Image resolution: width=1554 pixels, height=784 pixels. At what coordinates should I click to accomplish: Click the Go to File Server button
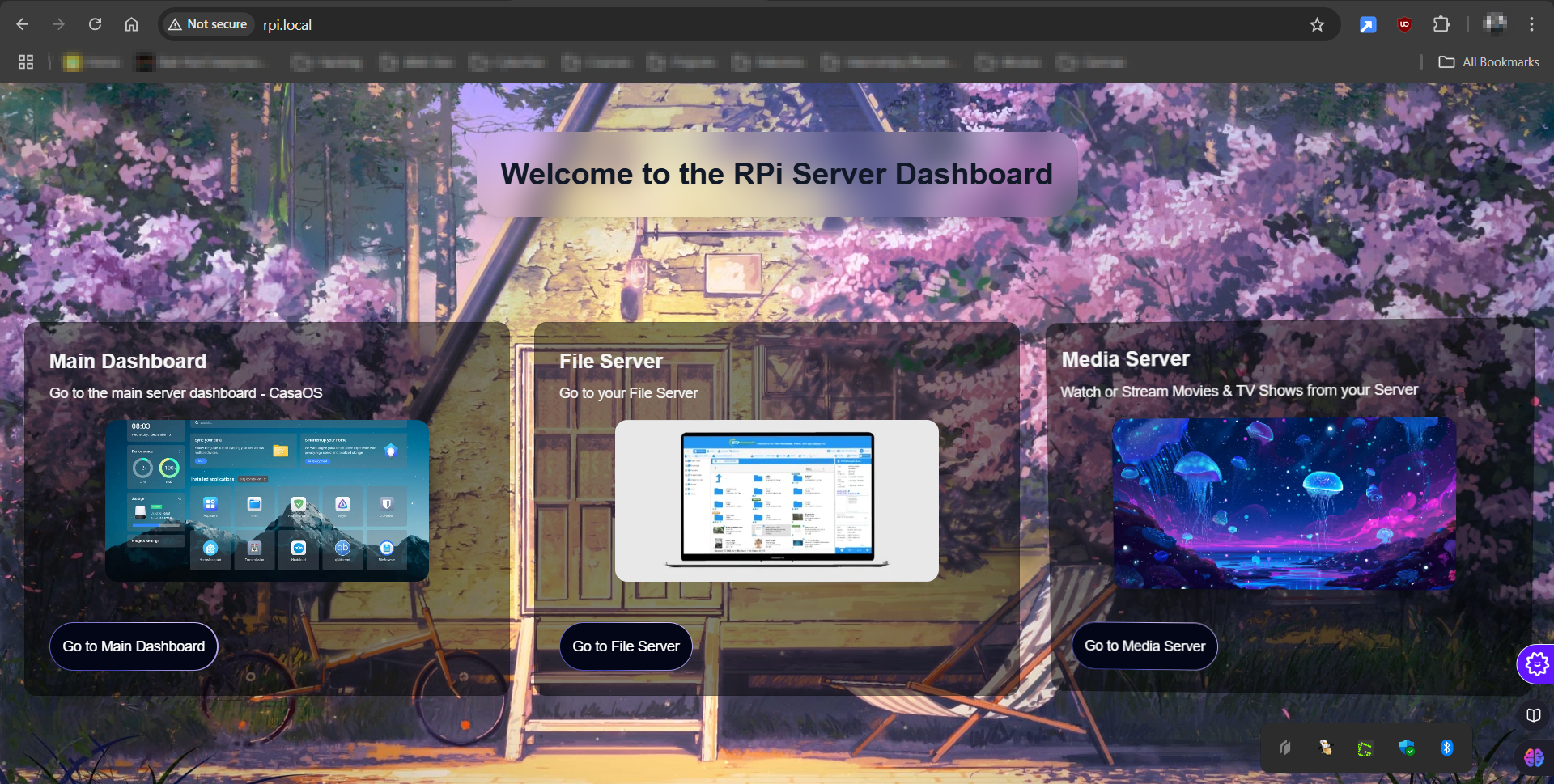tap(626, 646)
